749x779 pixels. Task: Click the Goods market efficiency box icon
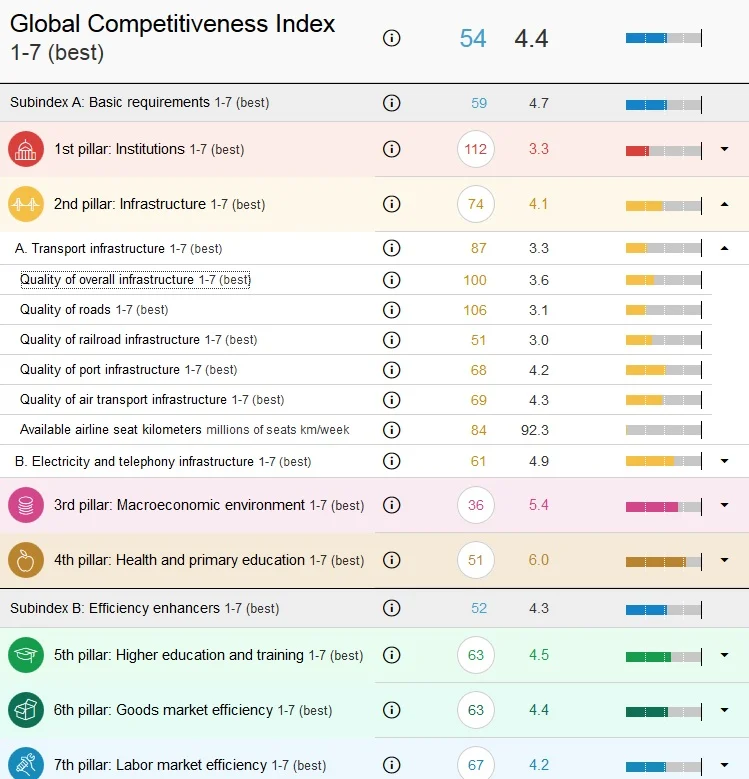pyautogui.click(x=26, y=710)
